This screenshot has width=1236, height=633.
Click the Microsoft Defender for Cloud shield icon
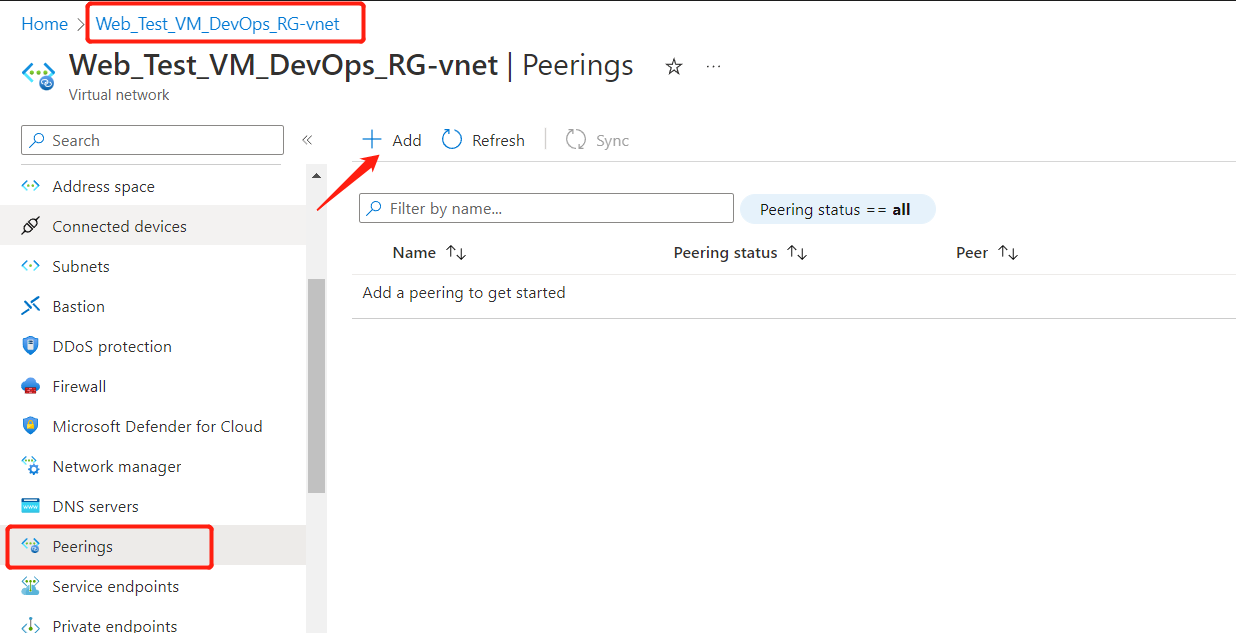pyautogui.click(x=31, y=426)
